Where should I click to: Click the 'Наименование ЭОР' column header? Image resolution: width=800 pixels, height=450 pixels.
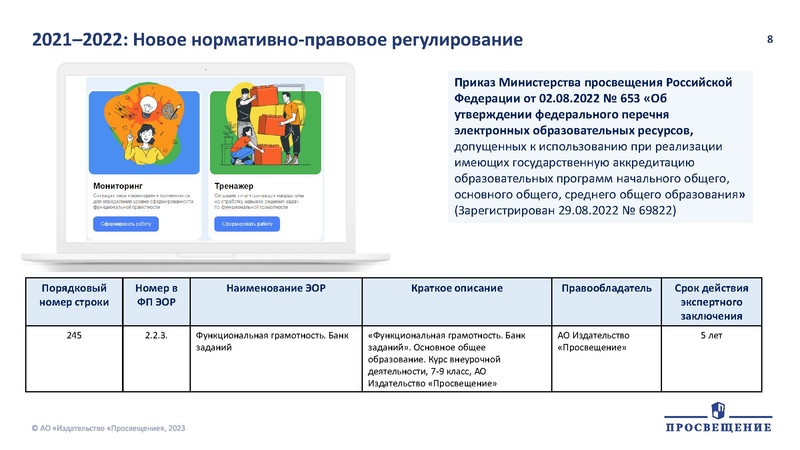[x=276, y=302]
